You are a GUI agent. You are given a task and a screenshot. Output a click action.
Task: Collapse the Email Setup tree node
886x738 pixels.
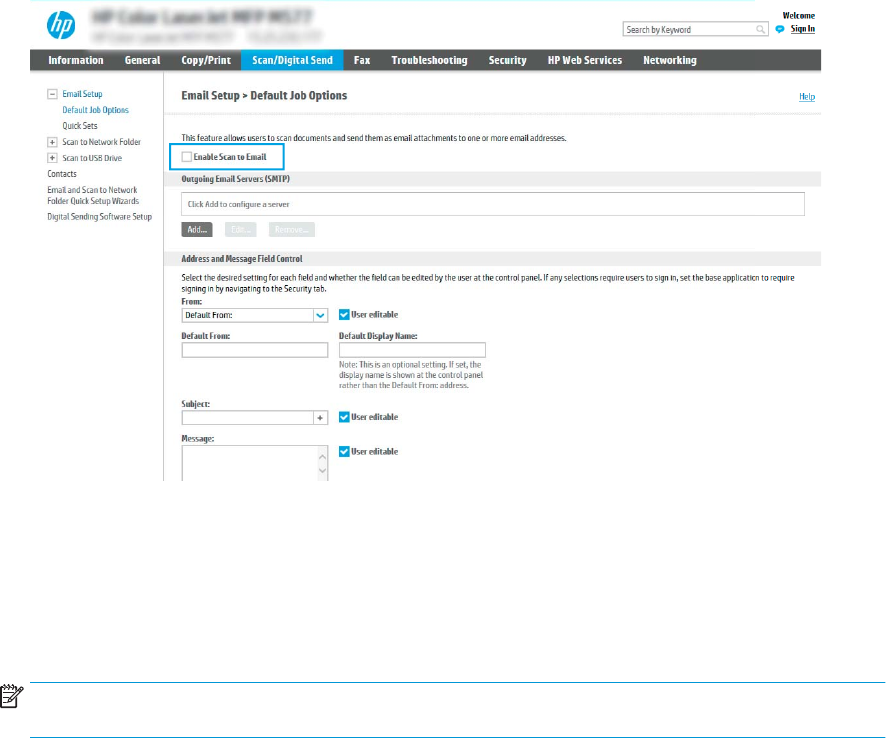tap(51, 94)
